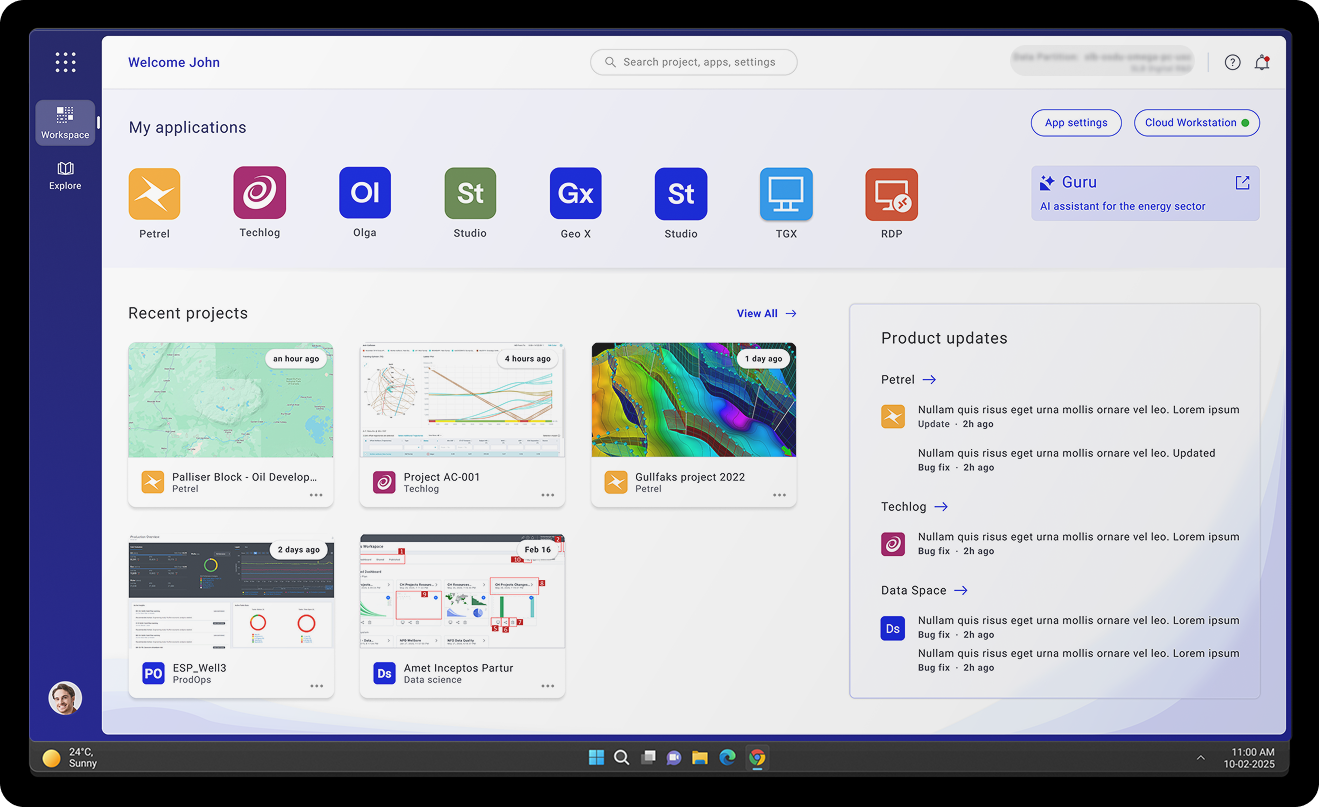Click the Cloud Workstation status button
The height and width of the screenshot is (807, 1319).
coord(1196,123)
